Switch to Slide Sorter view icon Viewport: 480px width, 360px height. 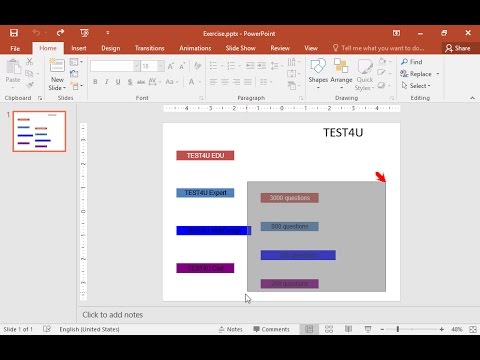(x=329, y=329)
